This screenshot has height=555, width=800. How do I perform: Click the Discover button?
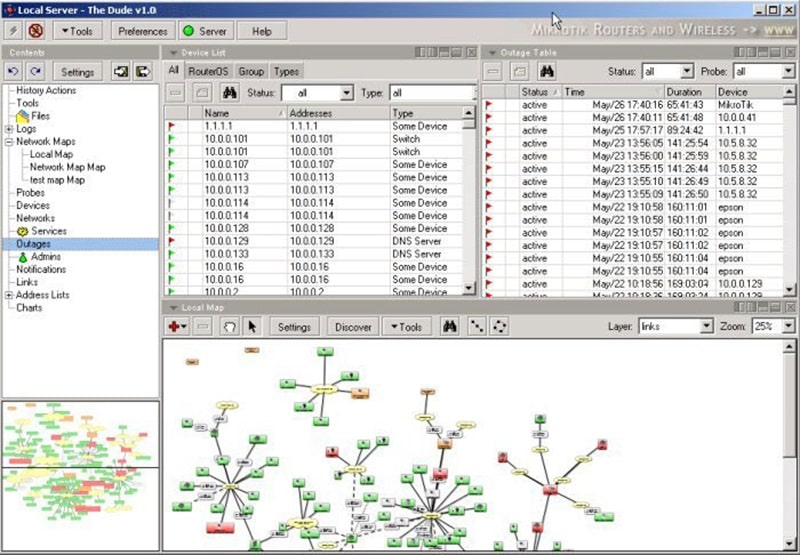point(353,326)
